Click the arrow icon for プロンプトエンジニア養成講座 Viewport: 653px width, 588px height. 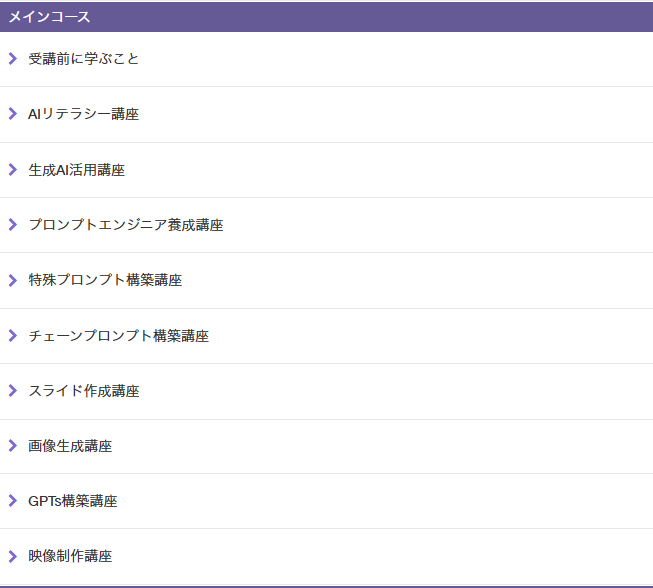(x=13, y=225)
